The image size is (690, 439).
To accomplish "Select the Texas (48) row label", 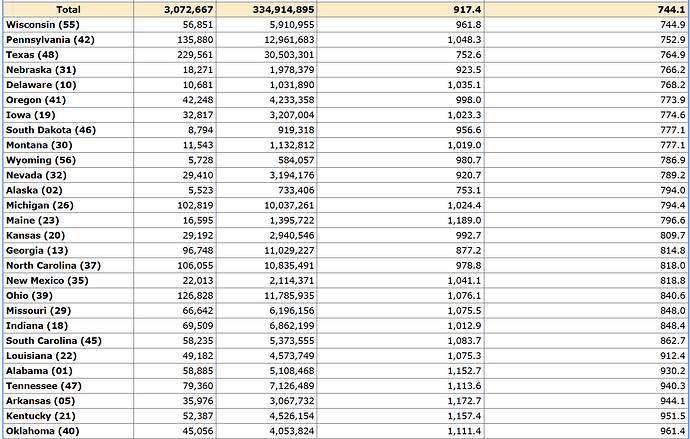I will pos(33,54).
